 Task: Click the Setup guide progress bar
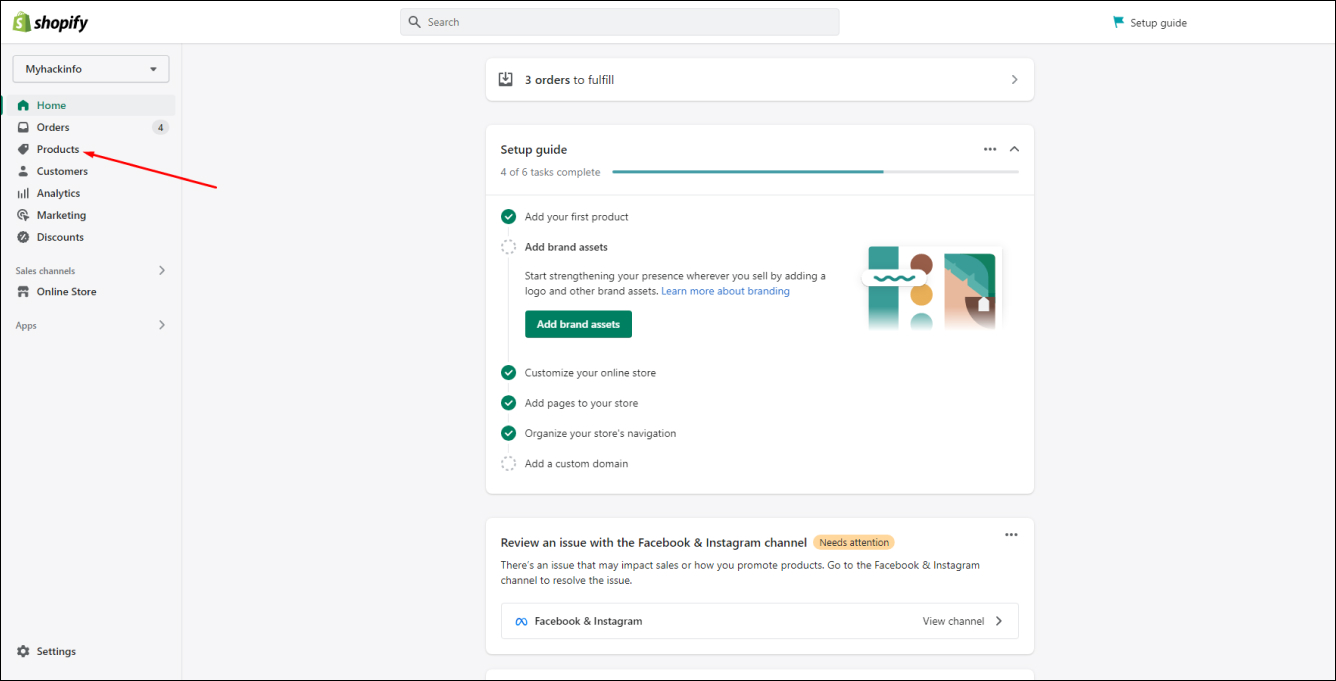click(815, 172)
